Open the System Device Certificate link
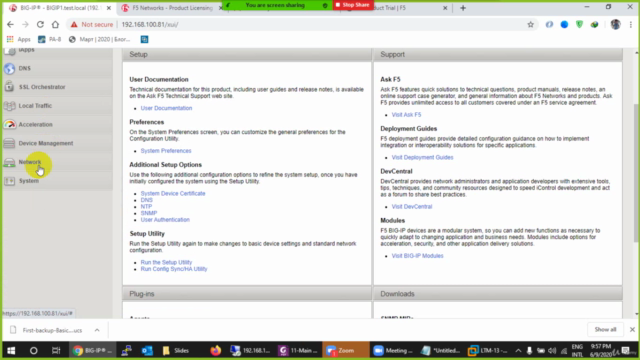This screenshot has width=640, height=360. click(173, 193)
